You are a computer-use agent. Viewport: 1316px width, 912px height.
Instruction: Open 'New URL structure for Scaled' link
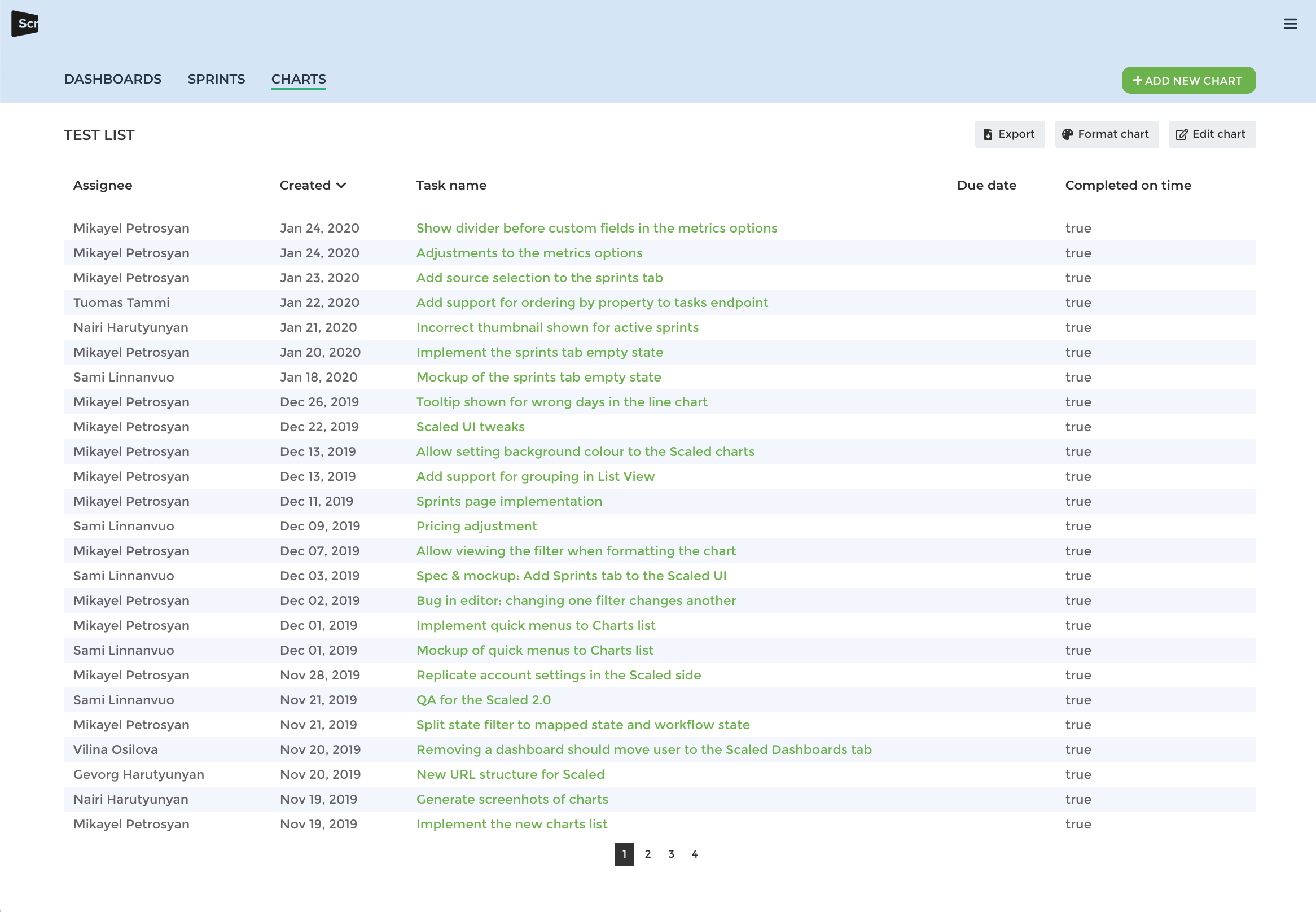click(x=510, y=774)
